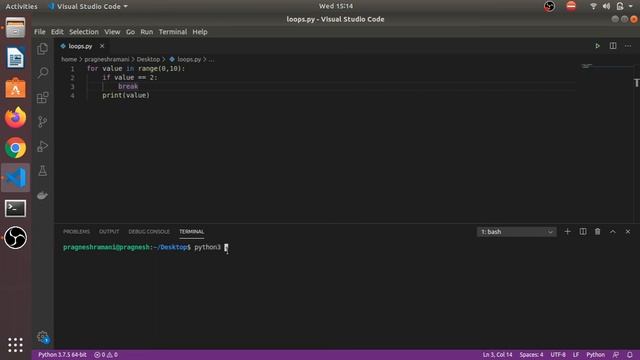Open the Run menu
Screen dimensions: 640x360
click(x=147, y=32)
